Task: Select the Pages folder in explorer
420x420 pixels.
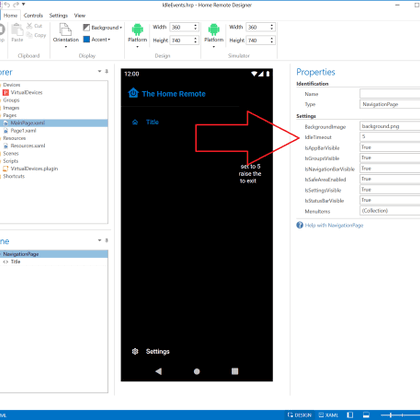Action: (10, 115)
